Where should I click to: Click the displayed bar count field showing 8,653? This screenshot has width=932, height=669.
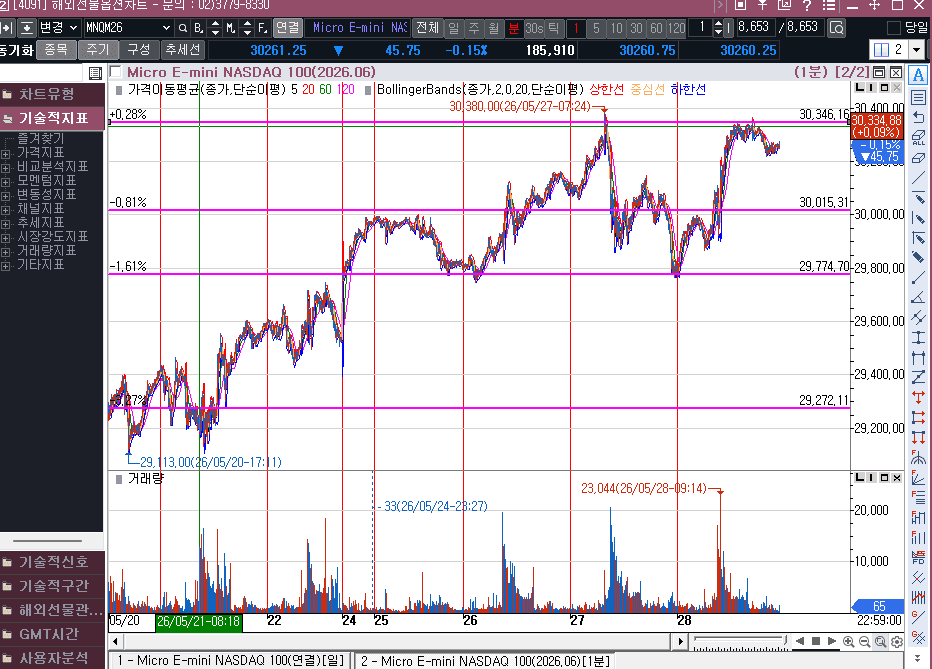(x=754, y=27)
